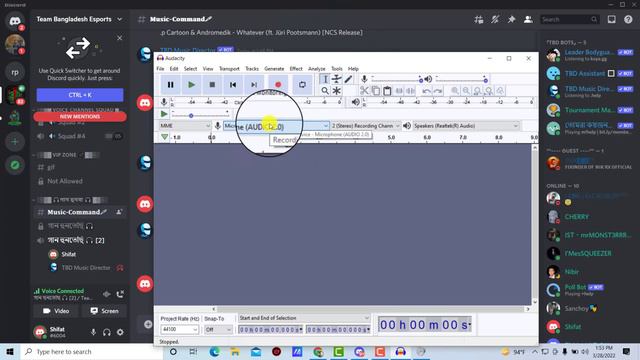Screen dimensions: 640x360
Task: Toggle Discord microphone mute
Action: [x=93, y=332]
